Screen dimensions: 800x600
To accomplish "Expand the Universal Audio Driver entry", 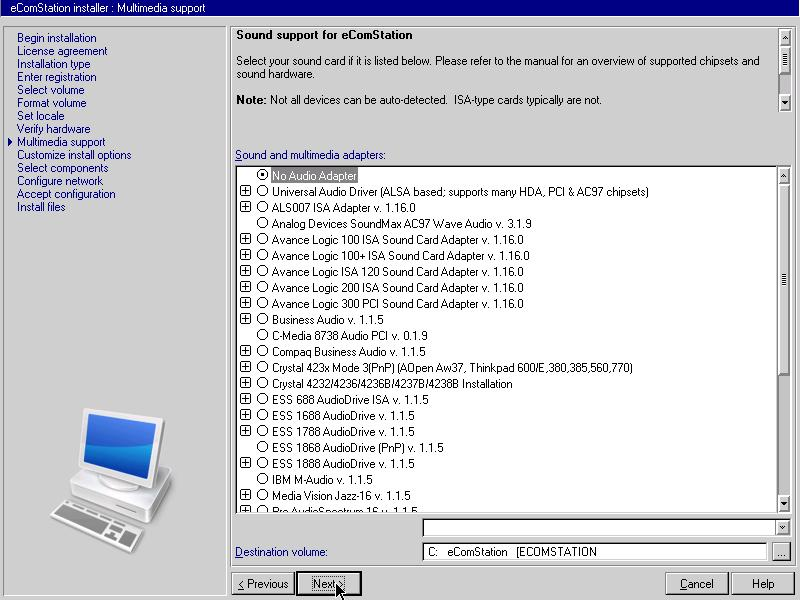I will click(245, 191).
